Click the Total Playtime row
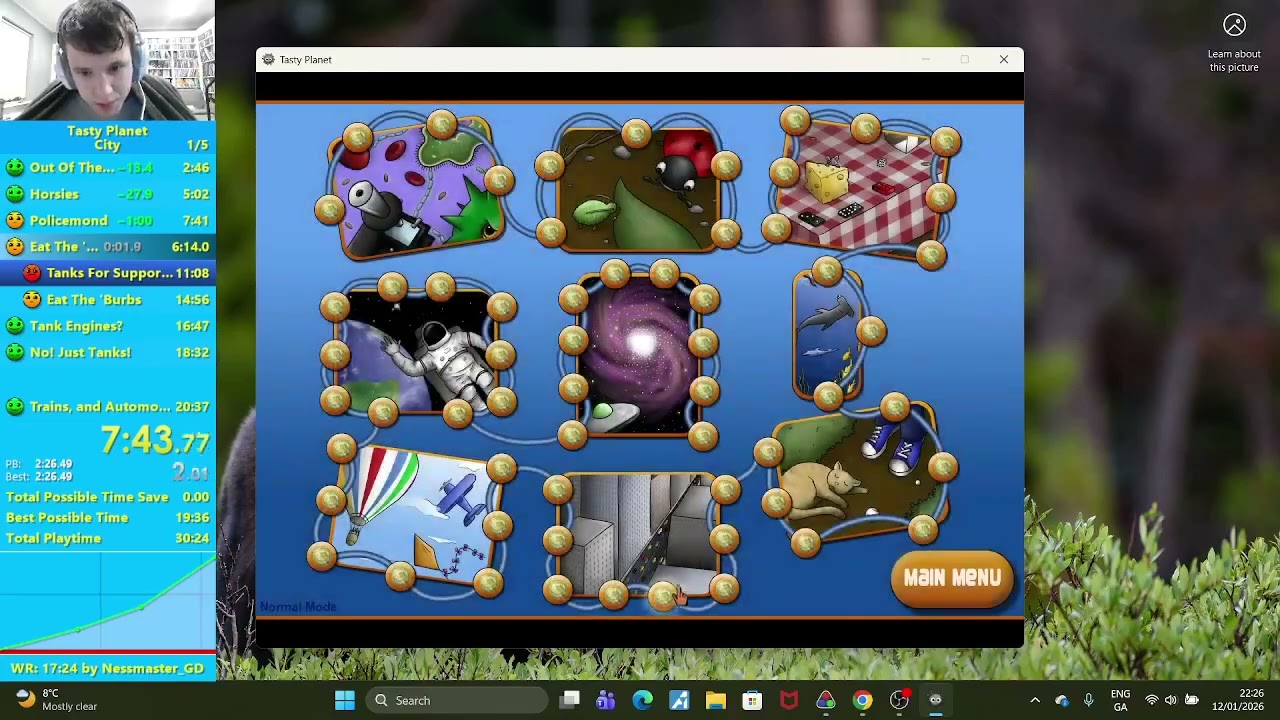Viewport: 1280px width, 720px height. [107, 538]
